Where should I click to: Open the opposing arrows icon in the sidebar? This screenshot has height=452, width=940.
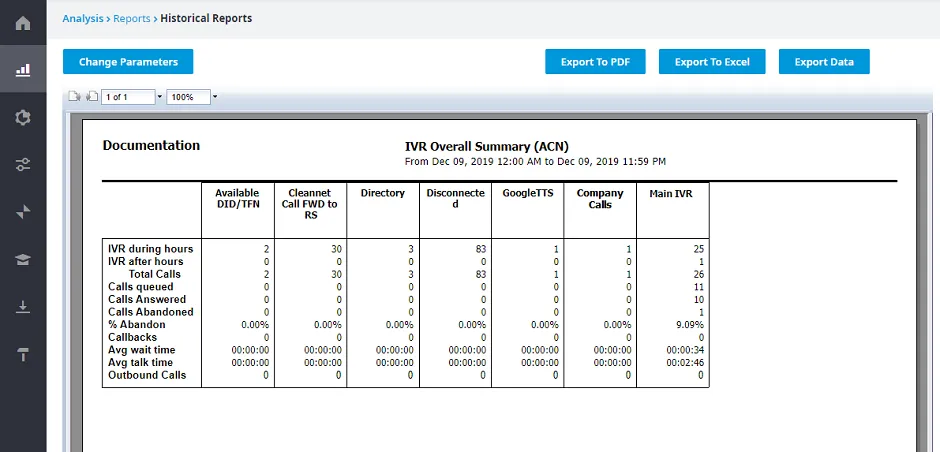coord(23,212)
